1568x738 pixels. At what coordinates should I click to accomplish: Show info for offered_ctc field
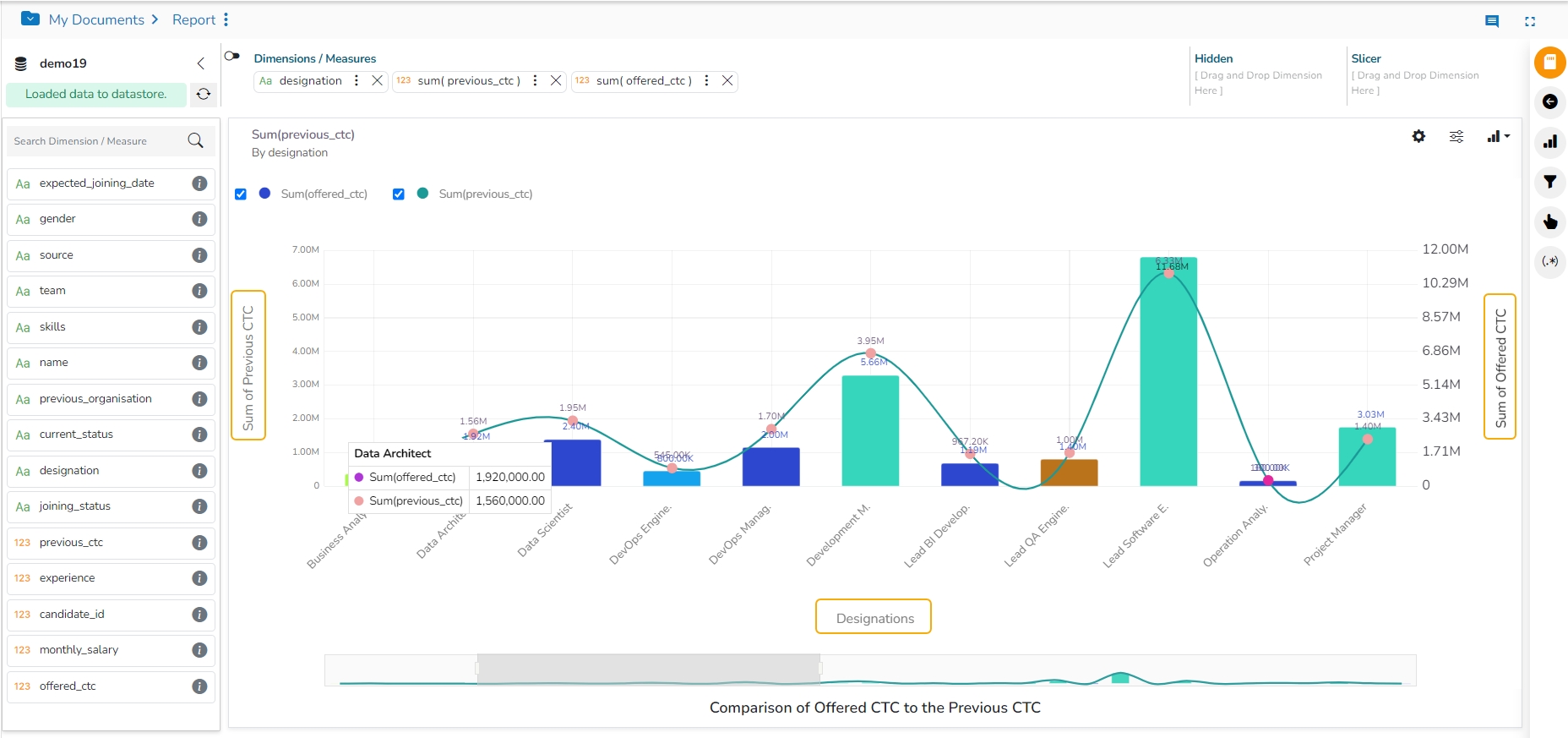[x=199, y=686]
